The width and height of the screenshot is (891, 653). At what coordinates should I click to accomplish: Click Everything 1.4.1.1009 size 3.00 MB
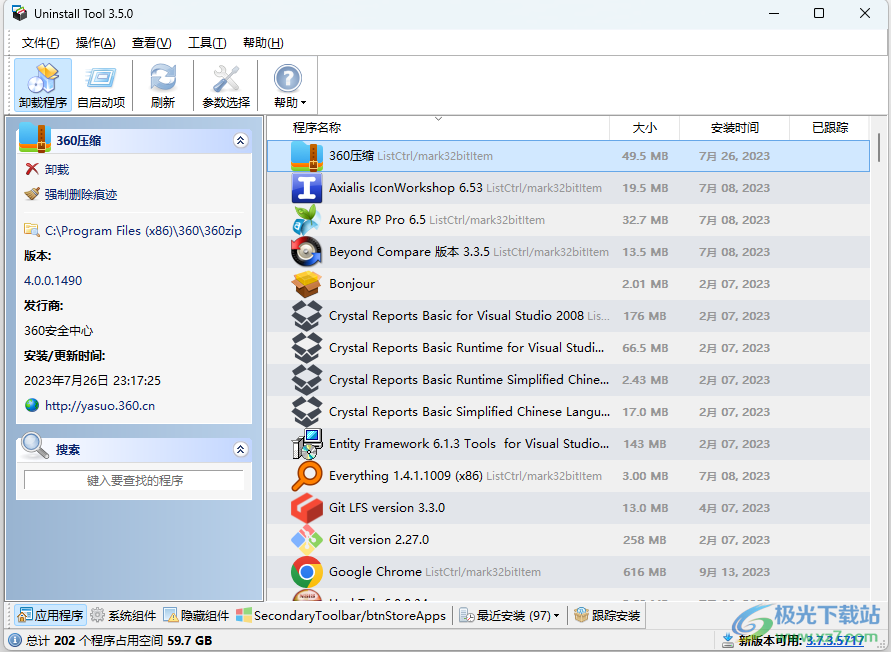[645, 476]
